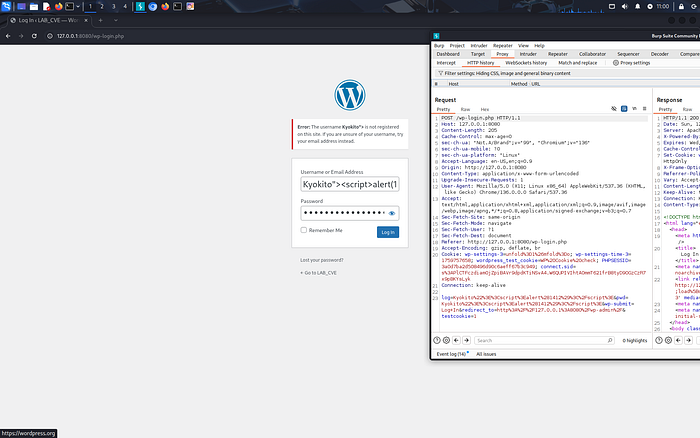Sort history by Method column header
700x438 pixels.
(x=519, y=84)
